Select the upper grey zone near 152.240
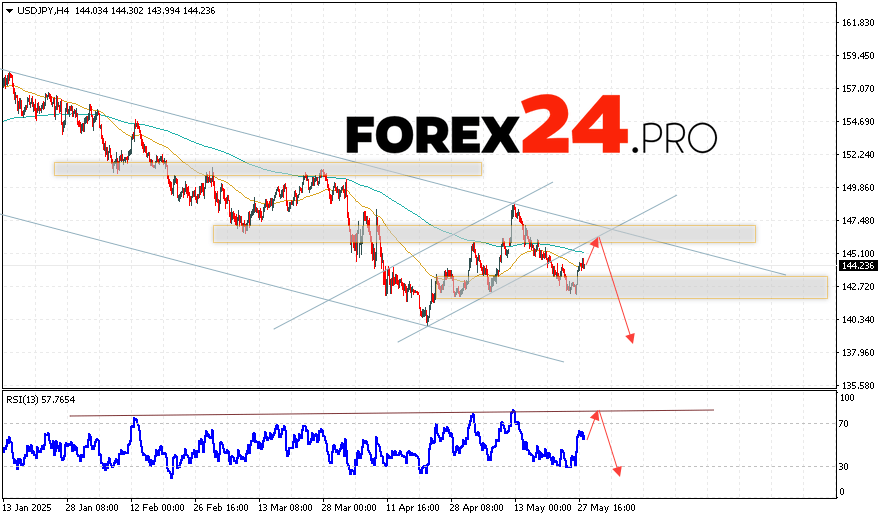The image size is (882, 519). click(x=267, y=169)
